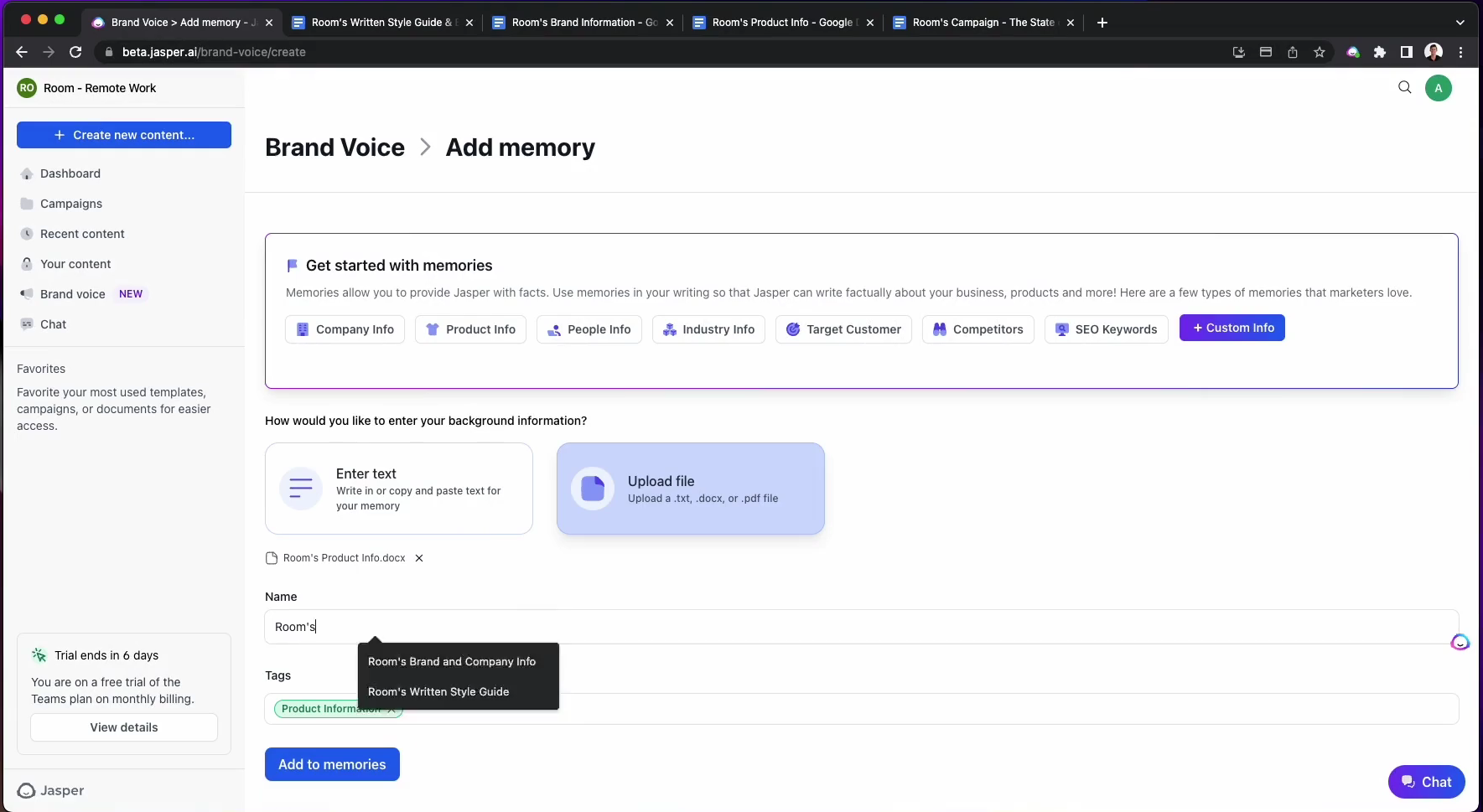The height and width of the screenshot is (812, 1483).
Task: Open the Chrome three-dot menu
Action: click(1461, 52)
